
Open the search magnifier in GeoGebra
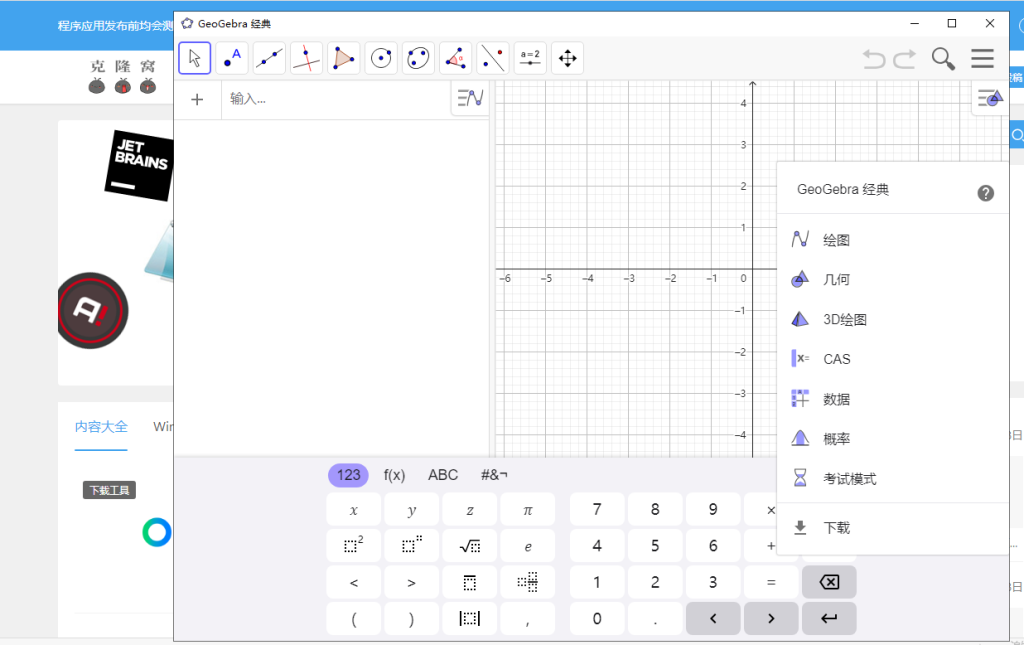click(943, 59)
